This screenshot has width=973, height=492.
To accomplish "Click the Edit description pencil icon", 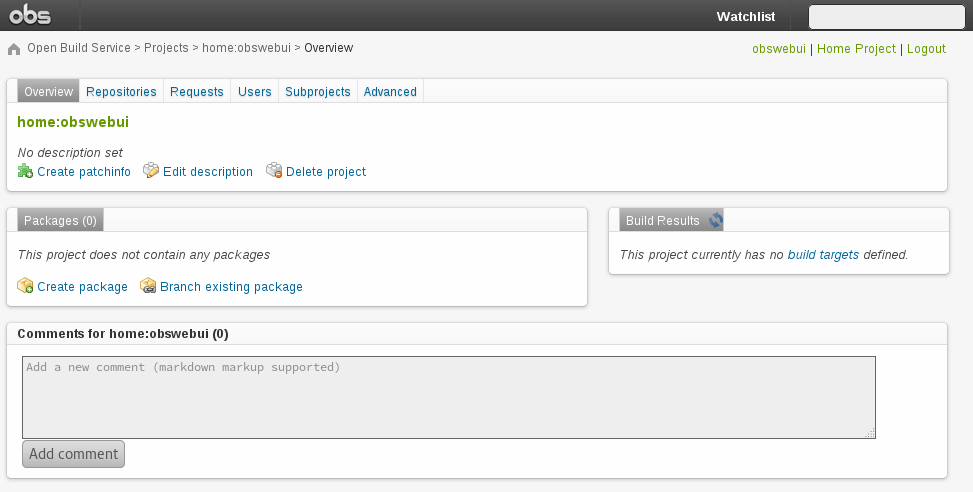I will (151, 171).
